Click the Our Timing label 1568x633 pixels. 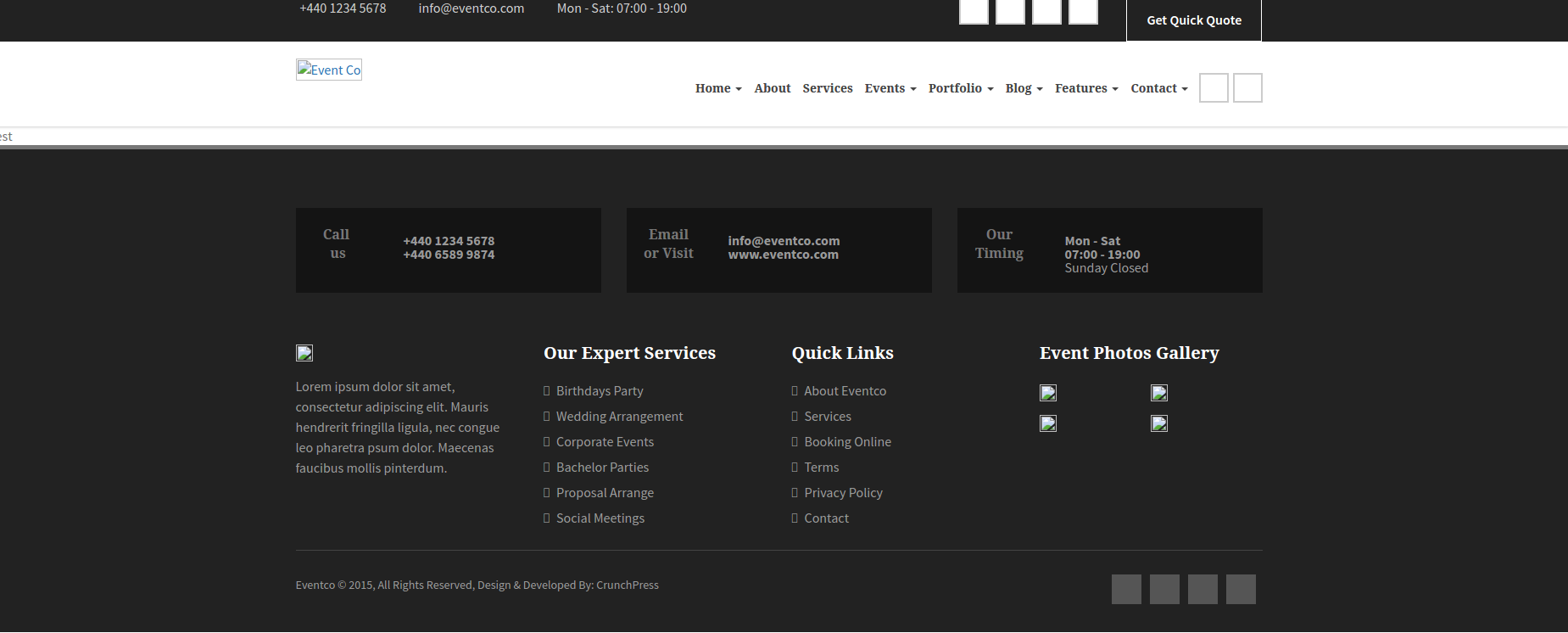click(x=999, y=244)
